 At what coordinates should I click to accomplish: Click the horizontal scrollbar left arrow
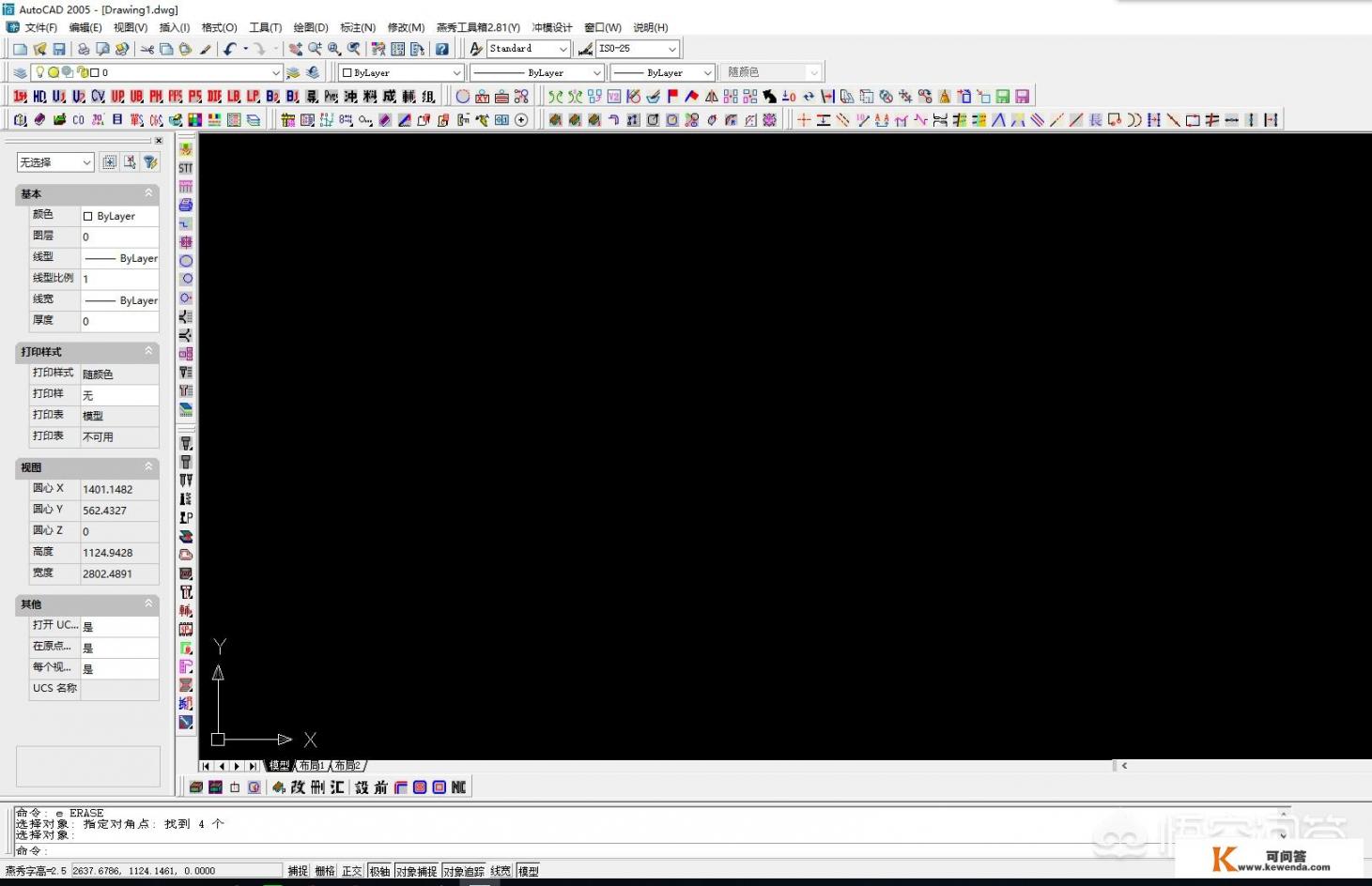click(x=1124, y=766)
